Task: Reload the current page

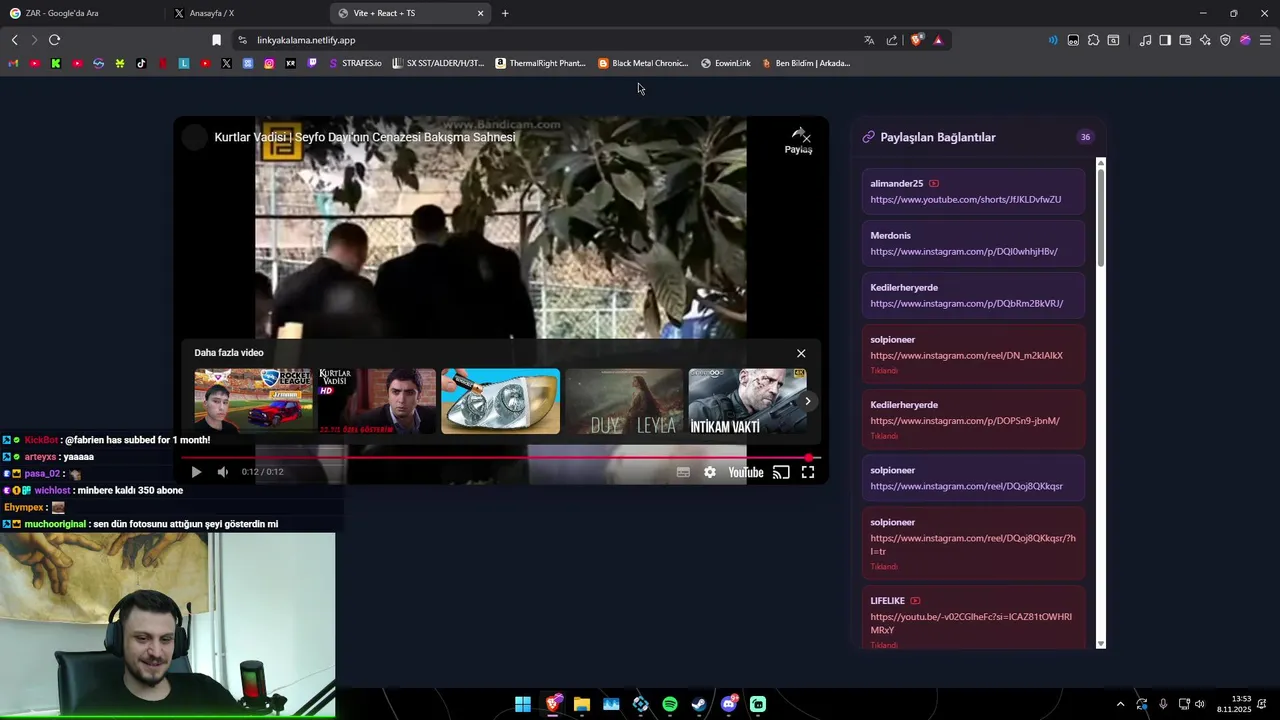Action: [54, 40]
